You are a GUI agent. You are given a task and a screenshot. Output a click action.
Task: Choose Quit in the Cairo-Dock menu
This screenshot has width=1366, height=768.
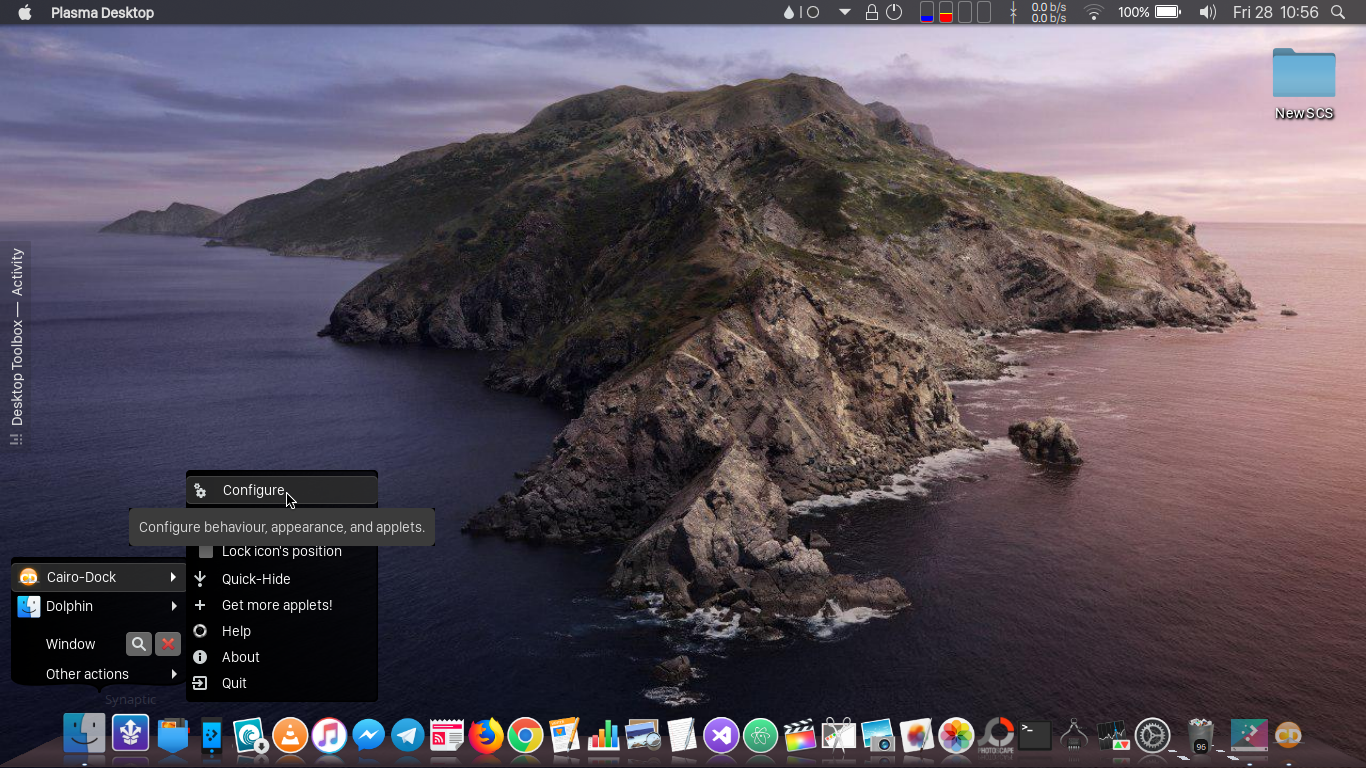click(x=281, y=683)
